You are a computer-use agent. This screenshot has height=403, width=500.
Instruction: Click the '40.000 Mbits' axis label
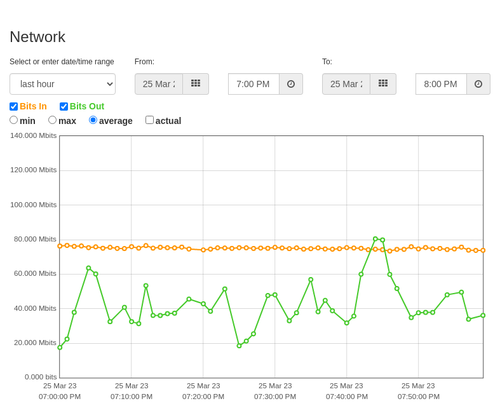pyautogui.click(x=35, y=308)
